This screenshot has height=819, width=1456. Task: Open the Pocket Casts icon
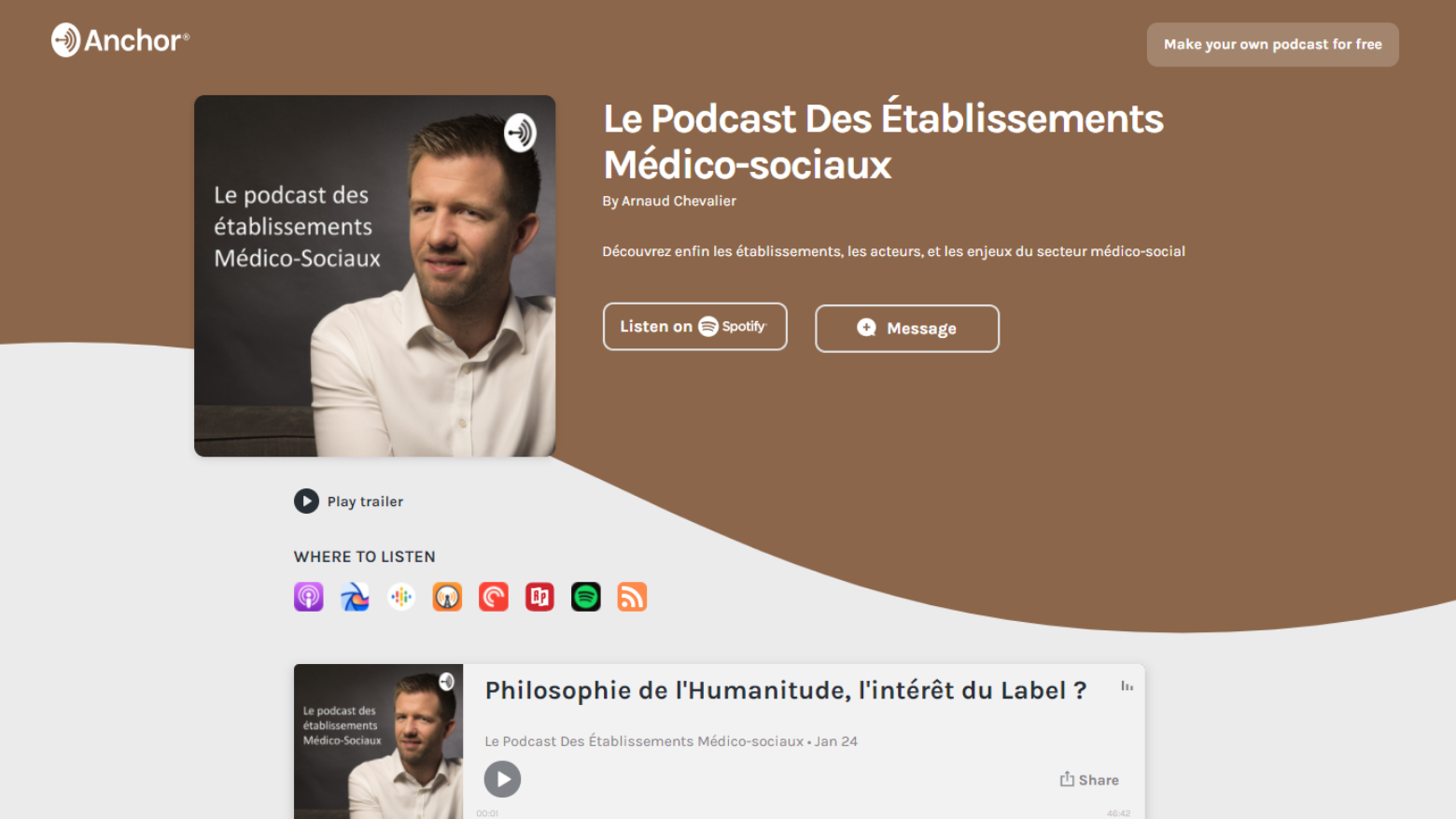[x=494, y=597]
